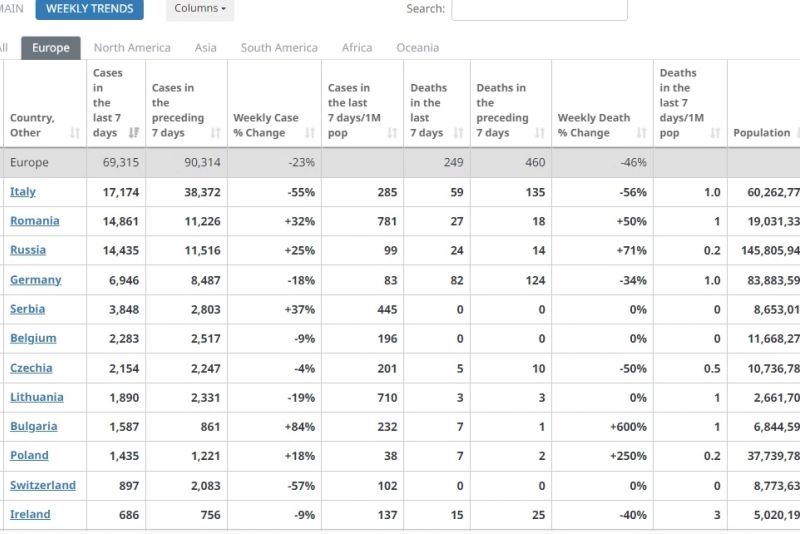Image resolution: width=800 pixels, height=534 pixels.
Task: Sort Cases in last 7 days/1M pop column
Action: tap(392, 133)
